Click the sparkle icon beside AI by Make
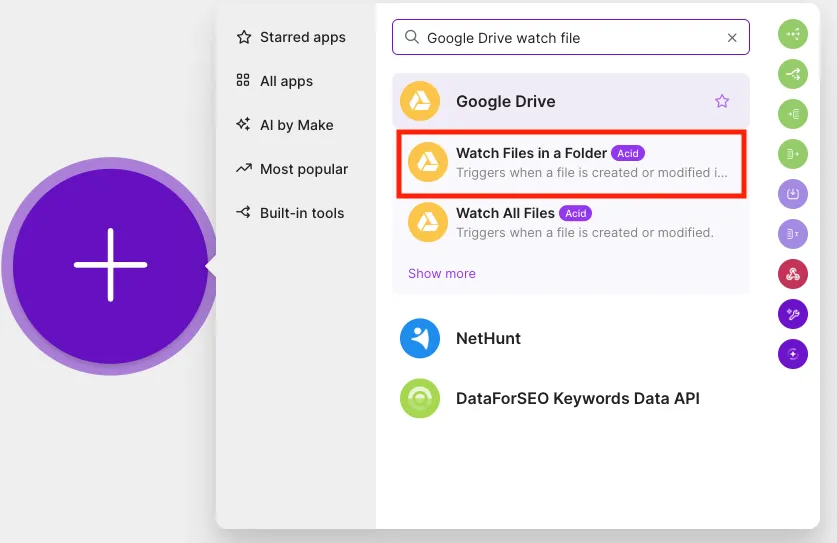Screen dimensions: 837x543 point(243,124)
